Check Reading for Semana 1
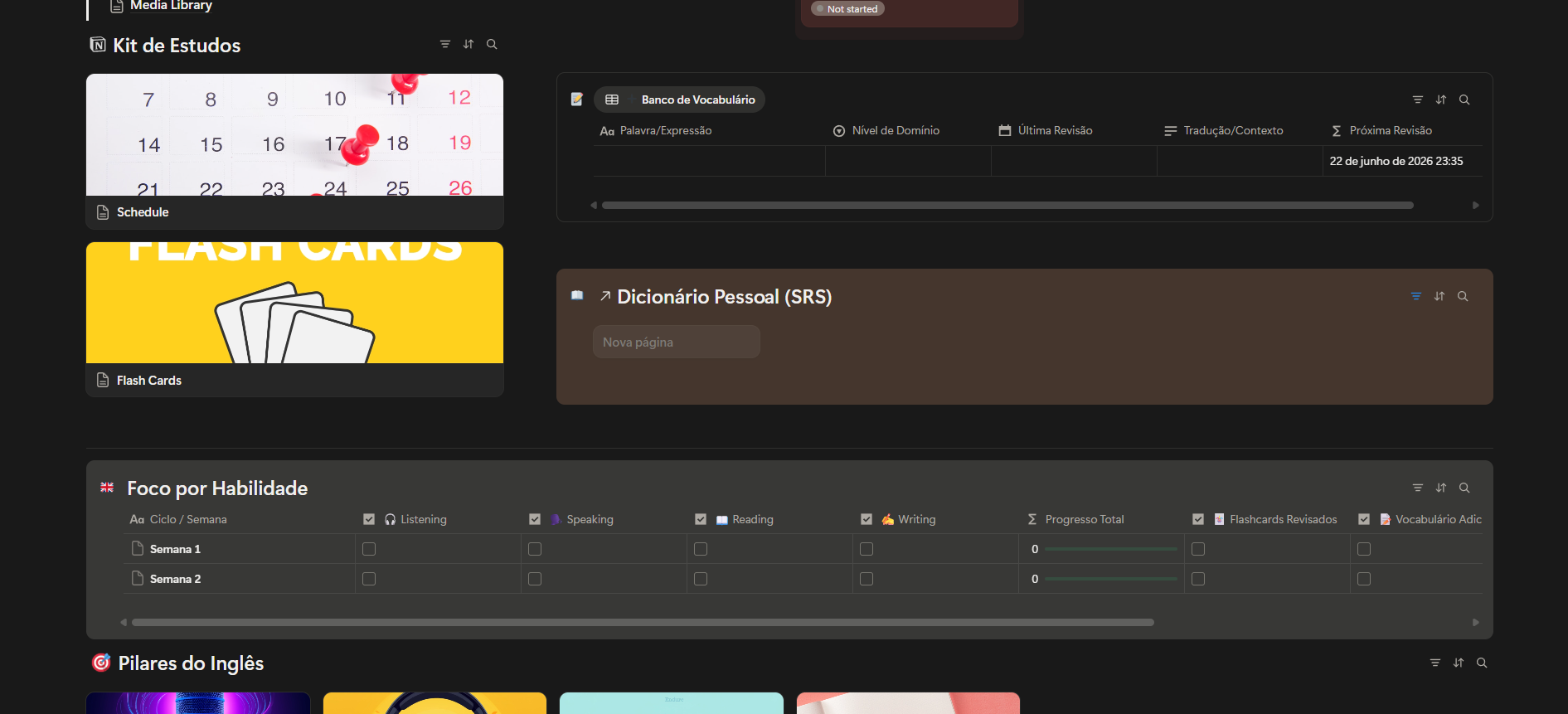1568x714 pixels. [701, 549]
